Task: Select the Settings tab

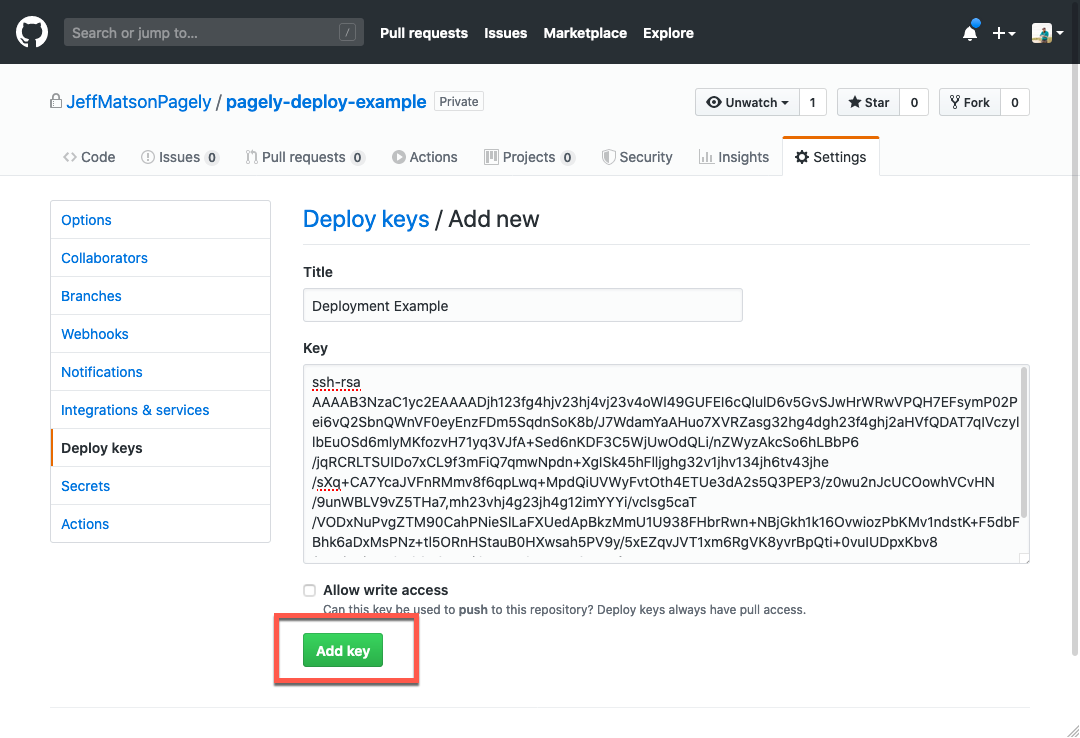Action: tap(831, 157)
